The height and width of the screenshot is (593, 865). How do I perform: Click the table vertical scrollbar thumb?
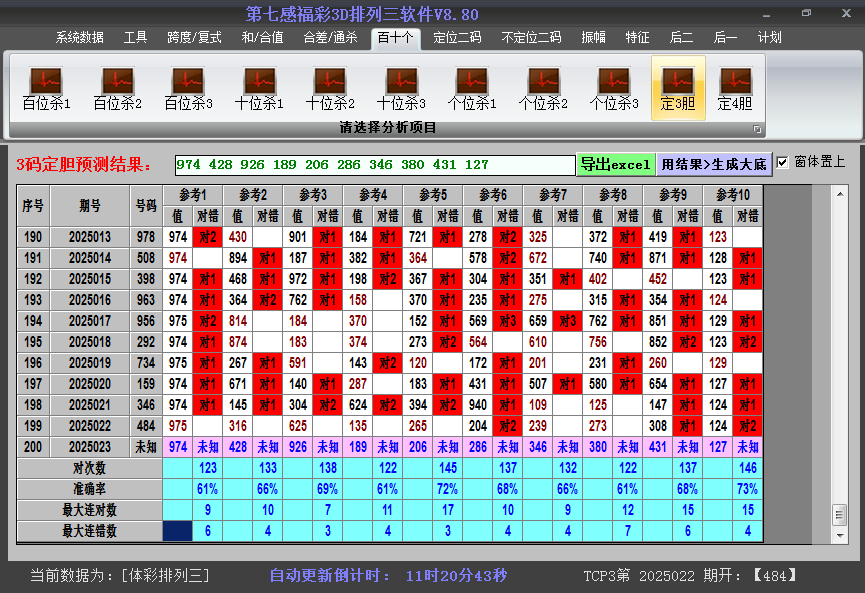pos(840,515)
